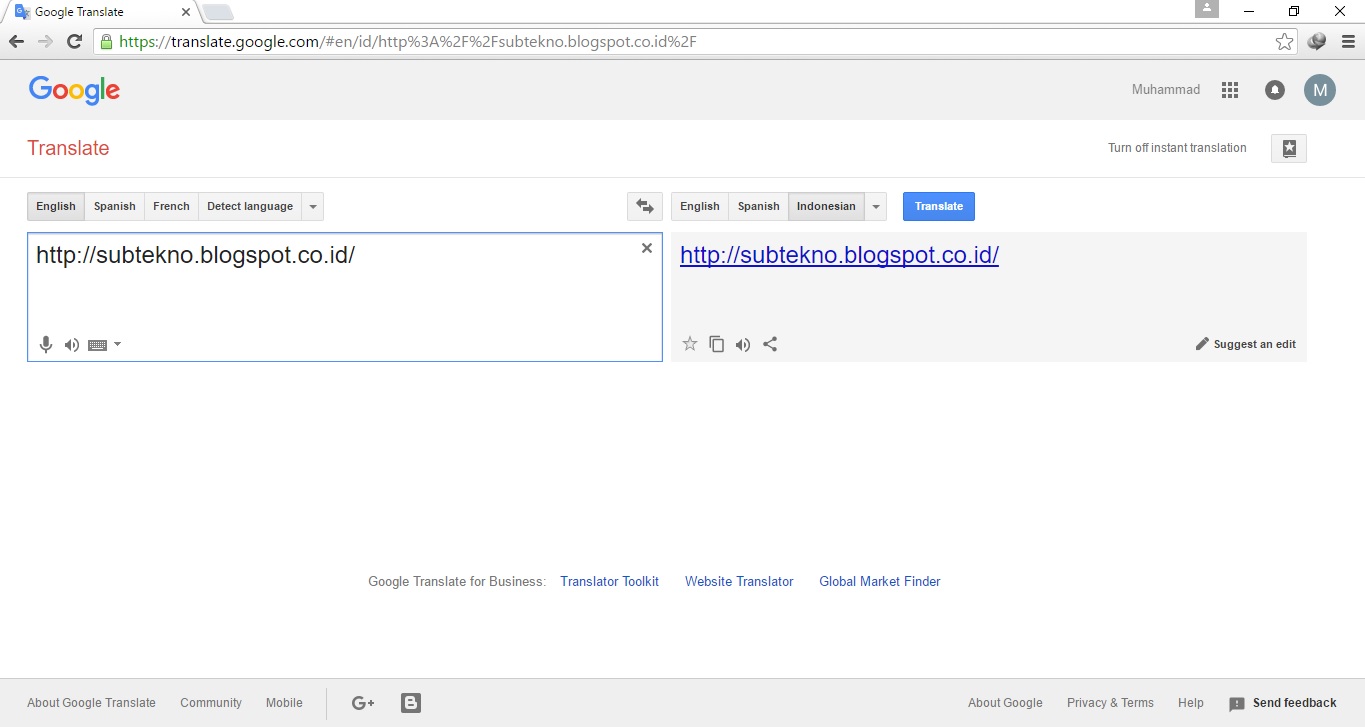Choose Detect language option
1365x727 pixels.
point(250,206)
